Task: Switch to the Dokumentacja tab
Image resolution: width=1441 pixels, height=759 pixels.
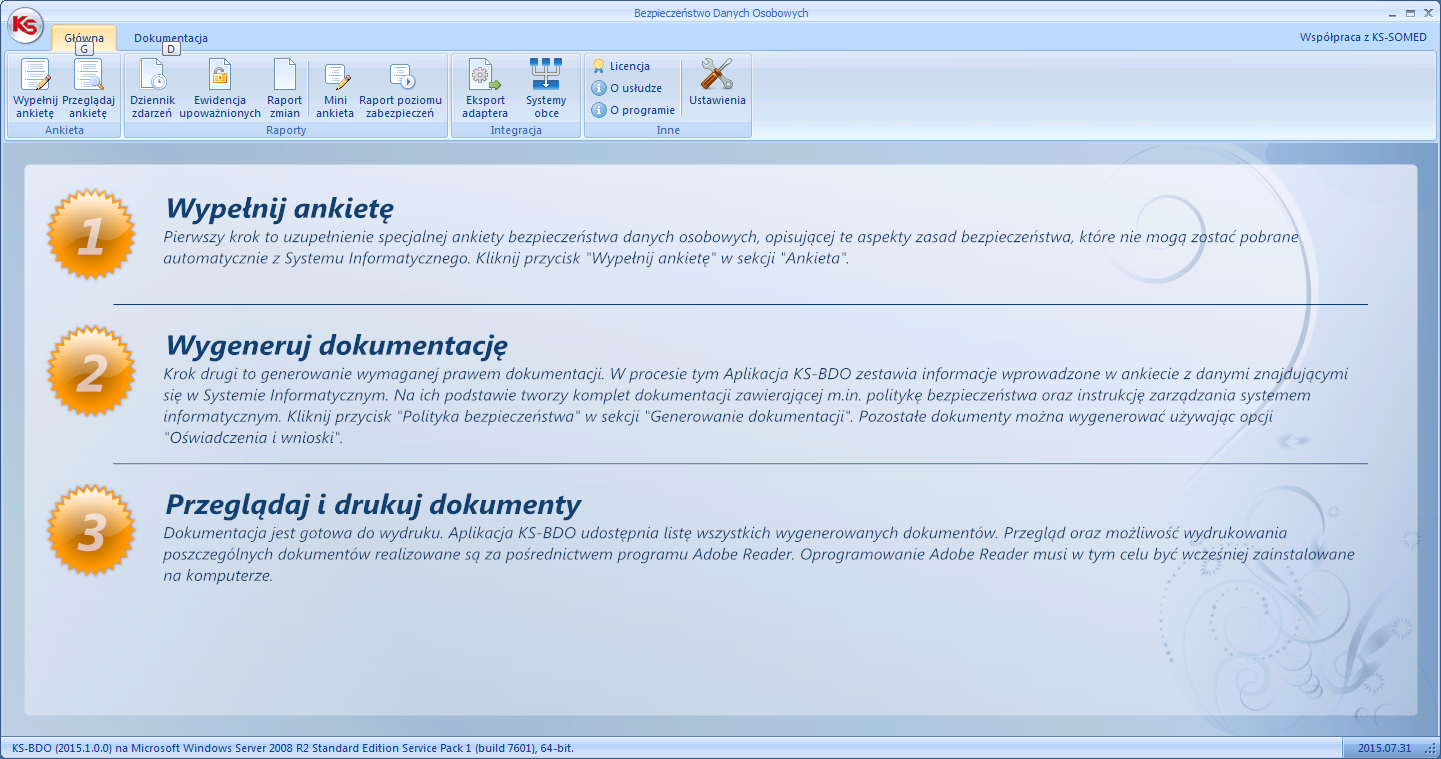Action: 171,38
